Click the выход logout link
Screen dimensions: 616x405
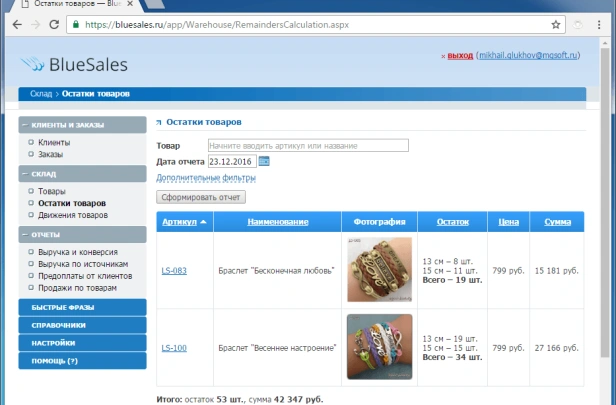pyautogui.click(x=460, y=56)
